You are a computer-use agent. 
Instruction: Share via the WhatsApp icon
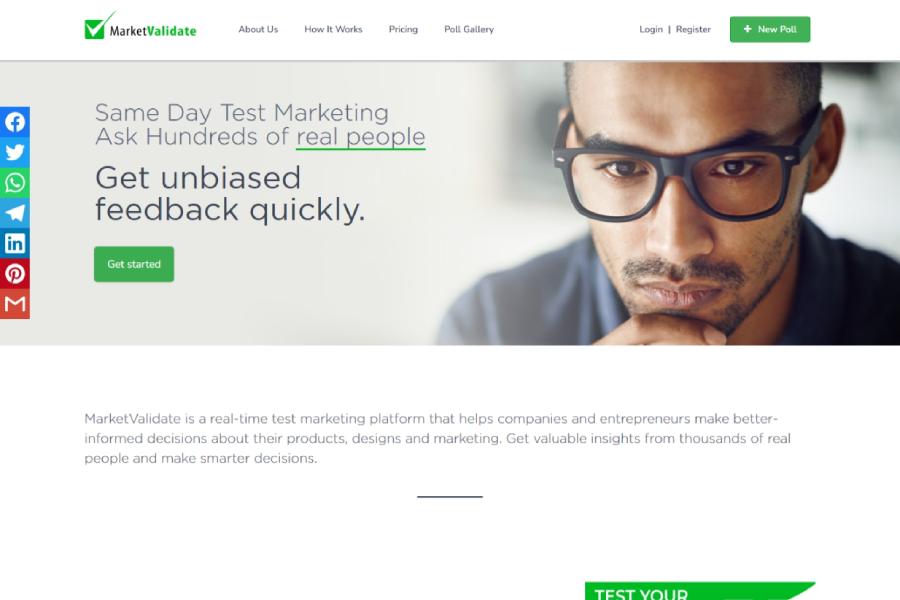coord(15,183)
